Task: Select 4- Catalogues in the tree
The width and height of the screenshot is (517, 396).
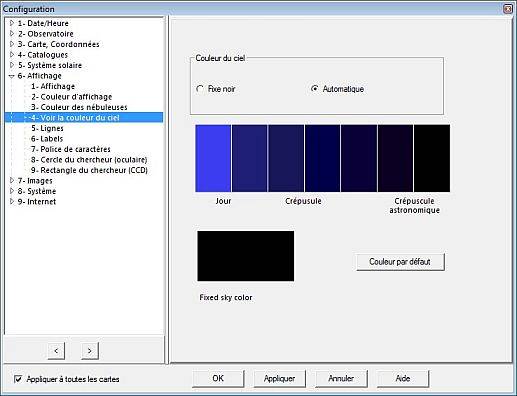Action: pos(43,55)
